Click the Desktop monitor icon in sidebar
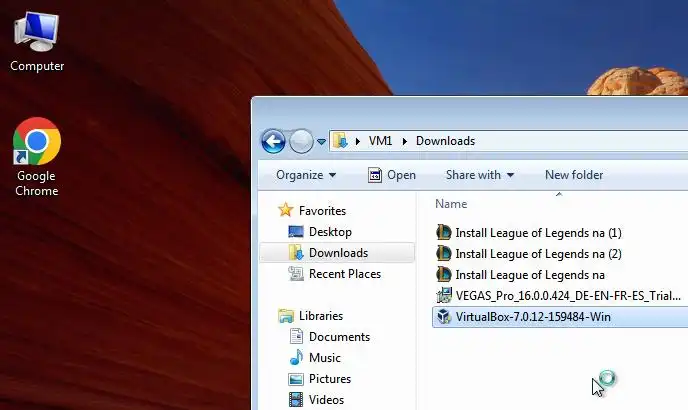Image resolution: width=688 pixels, height=410 pixels. [x=296, y=231]
